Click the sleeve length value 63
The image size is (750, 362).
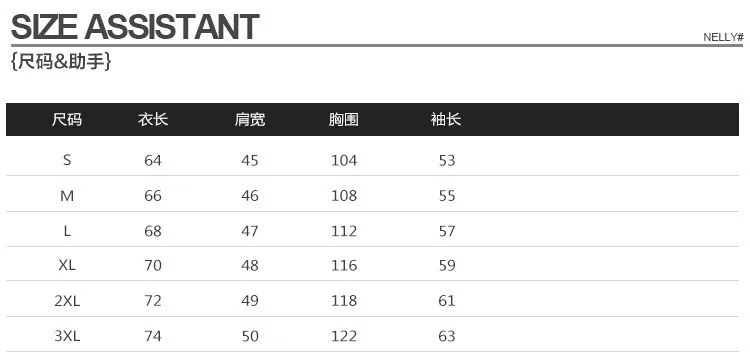(x=447, y=336)
